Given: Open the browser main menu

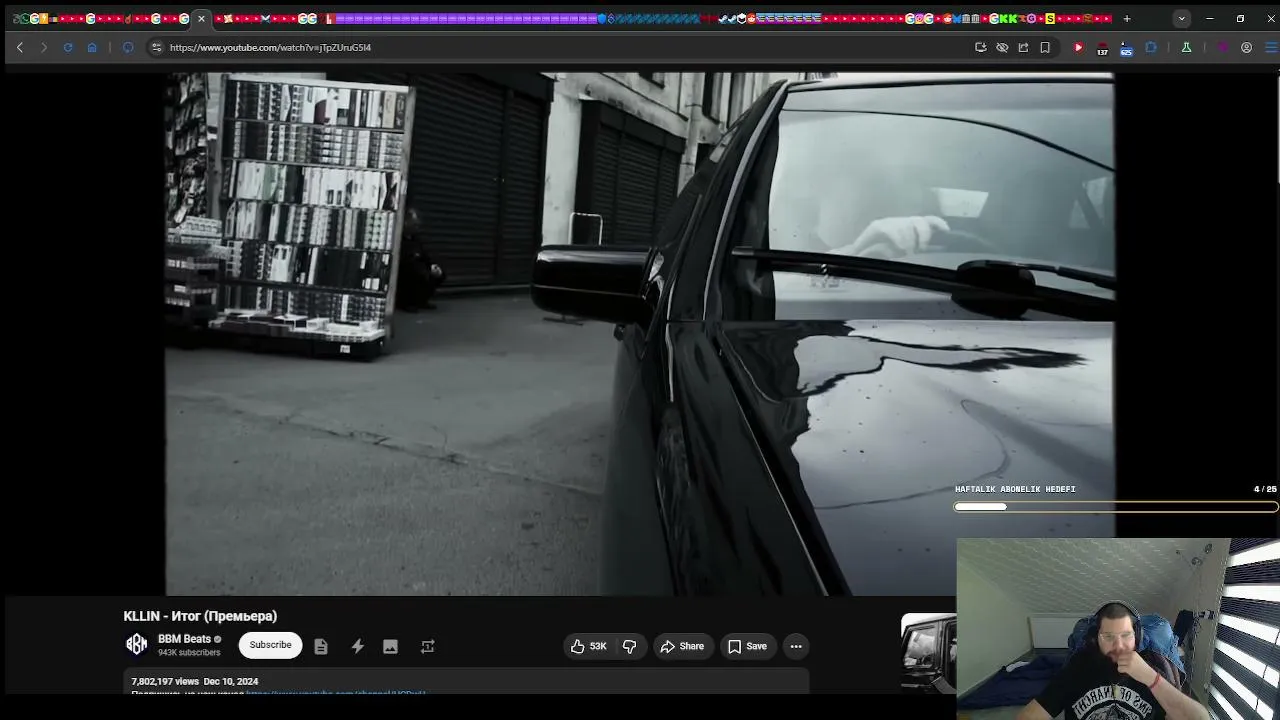Looking at the screenshot, I should 1270,47.
